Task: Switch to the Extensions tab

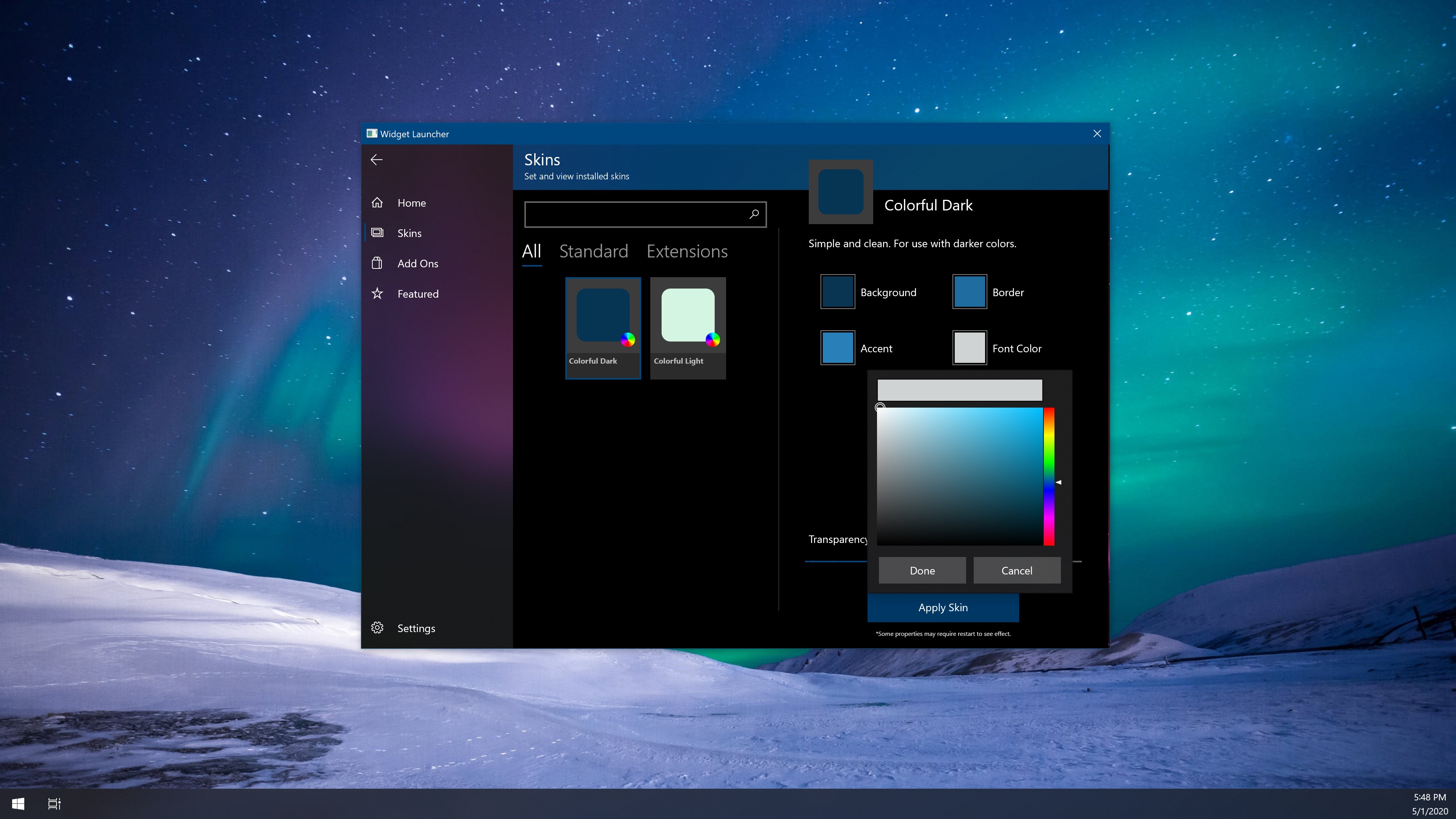Action: 687,251
